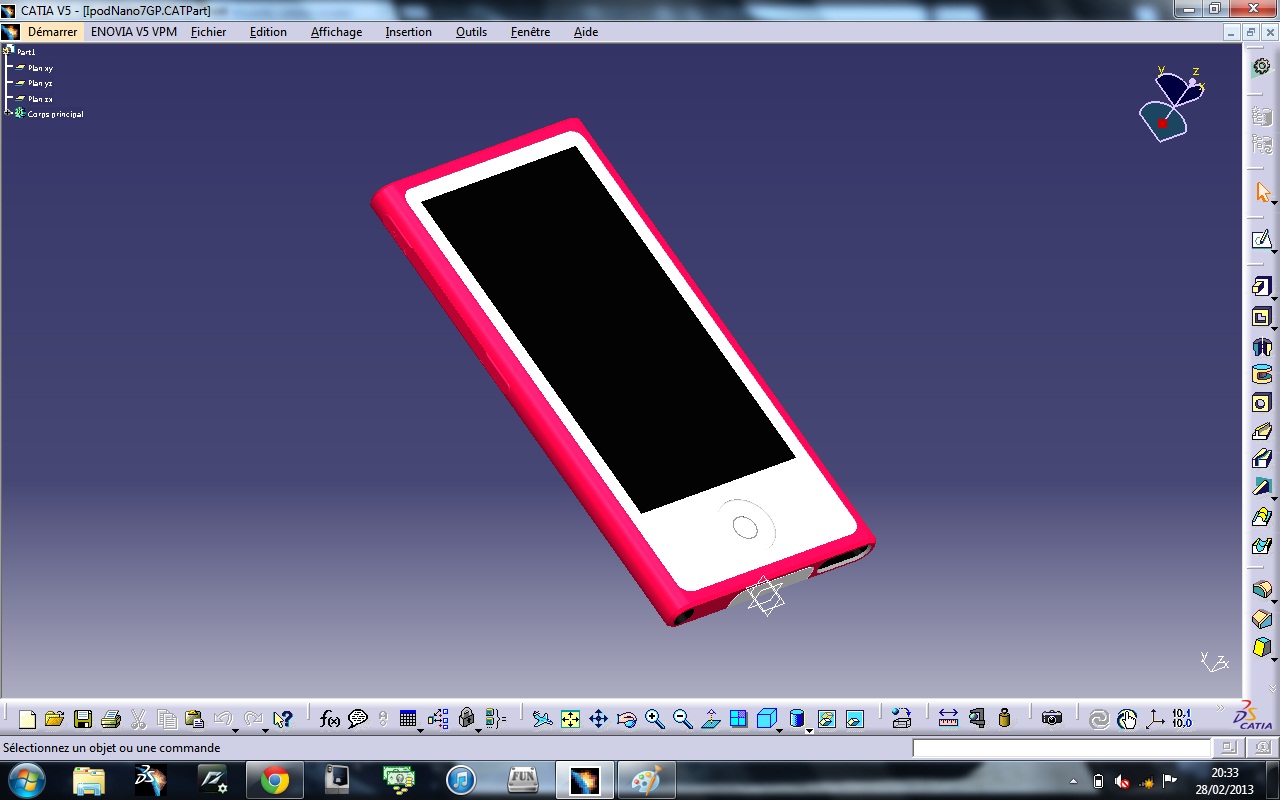This screenshot has height=800, width=1280.
Task: Open the ENOVIA V5 VPM menu
Action: tap(134, 32)
